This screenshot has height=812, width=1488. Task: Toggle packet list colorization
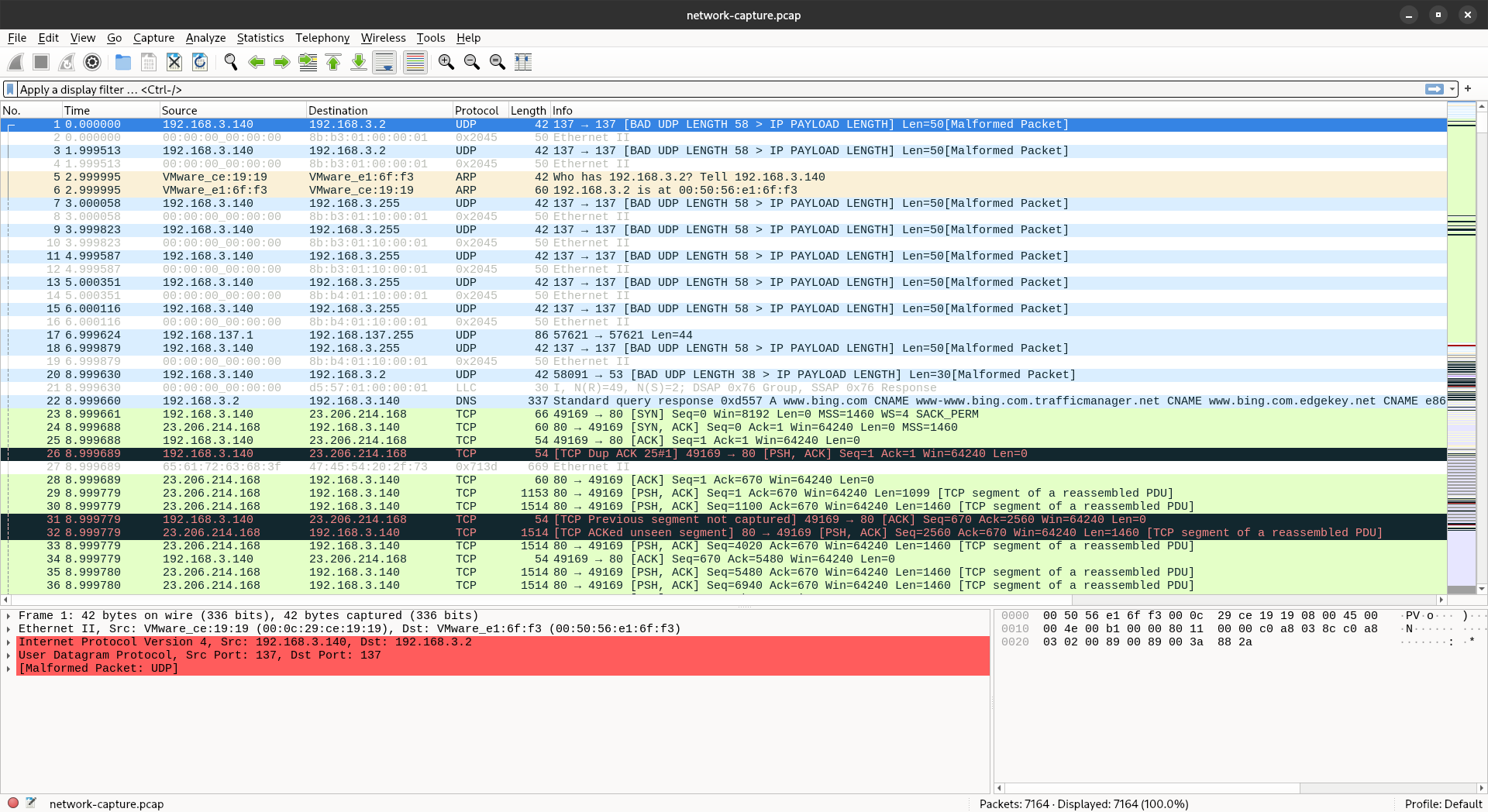pyautogui.click(x=415, y=62)
